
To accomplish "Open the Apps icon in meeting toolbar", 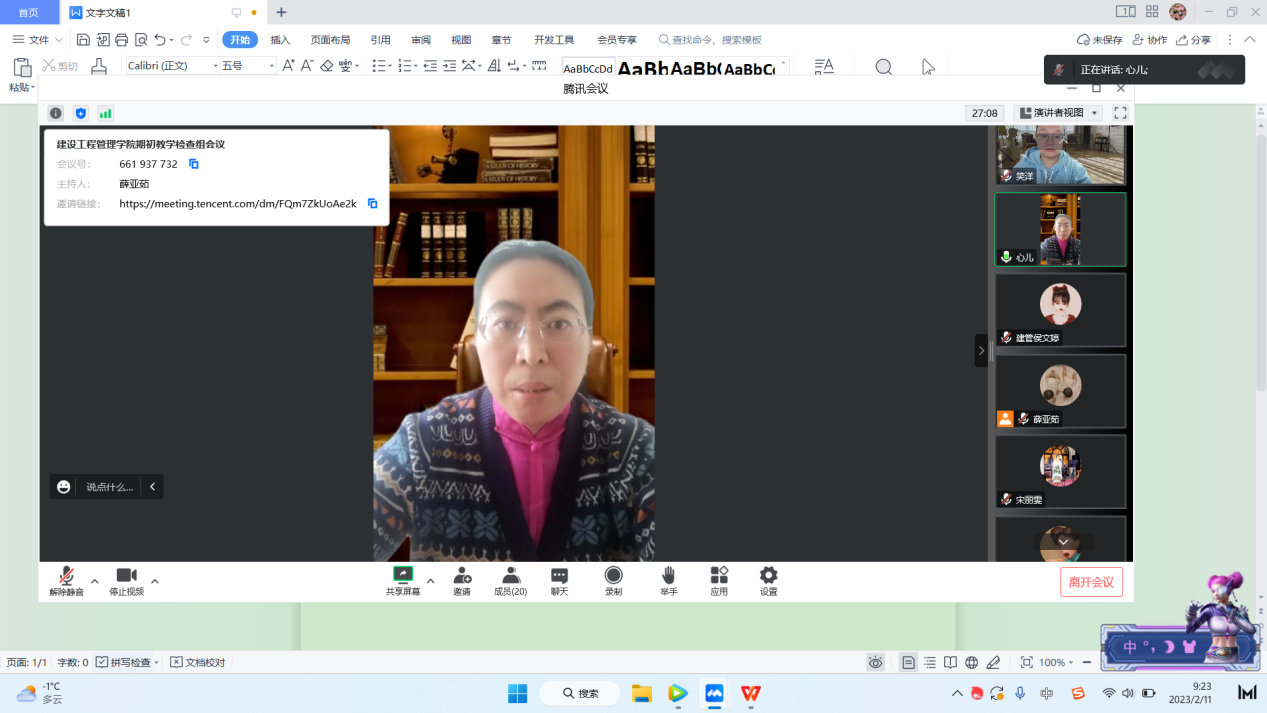I will pyautogui.click(x=719, y=576).
